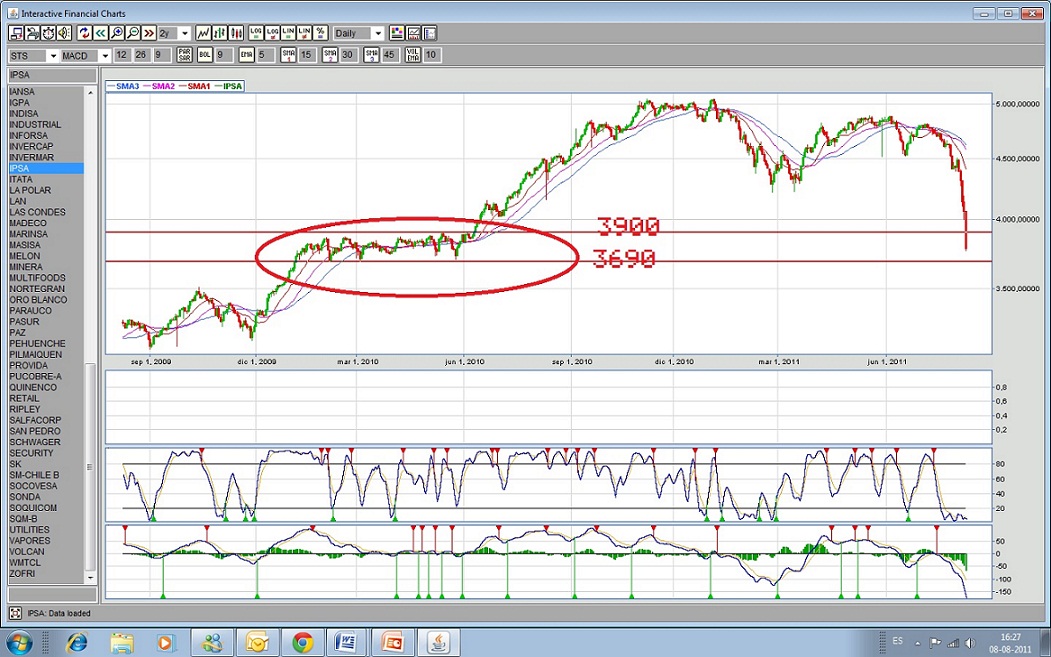Click the print chart toolbar icon
This screenshot has width=1051, height=657.
32,33
